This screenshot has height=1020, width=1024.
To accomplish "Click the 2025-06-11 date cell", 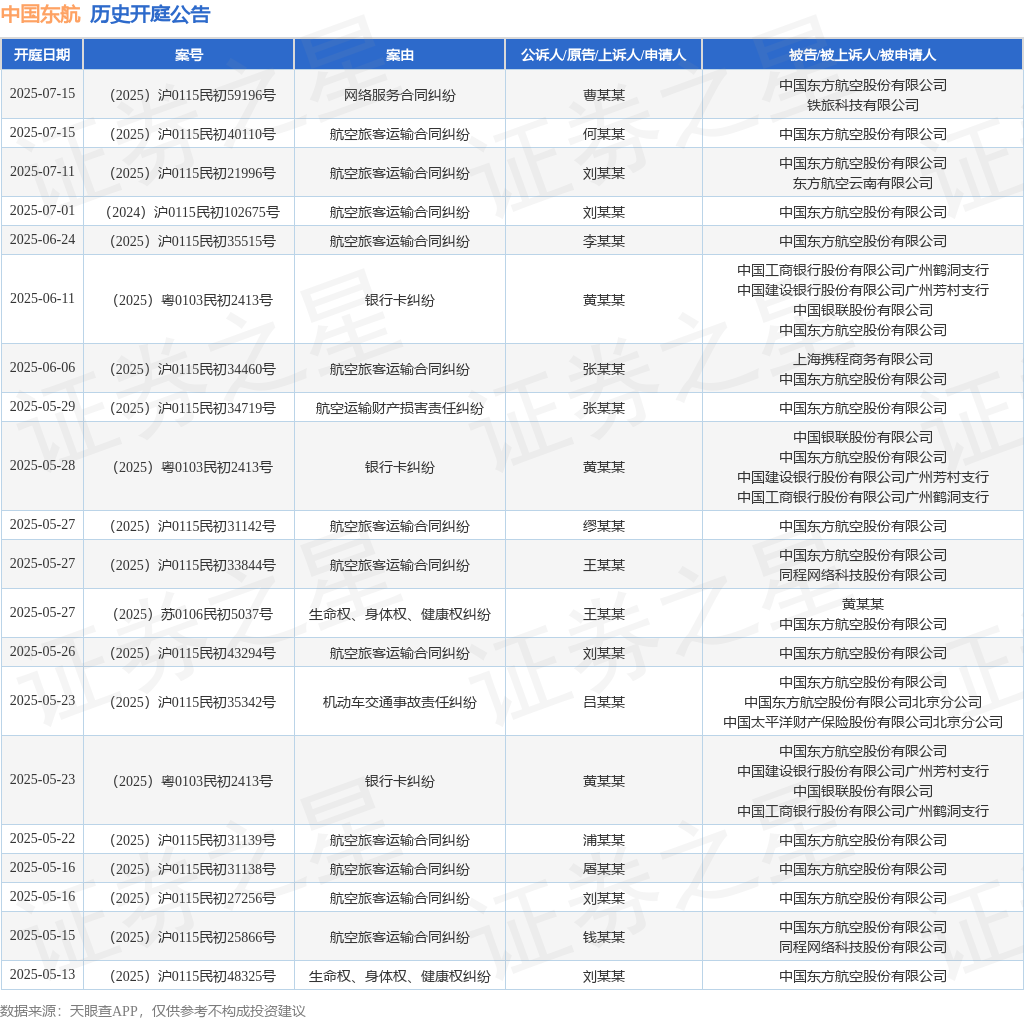I will click(42, 298).
